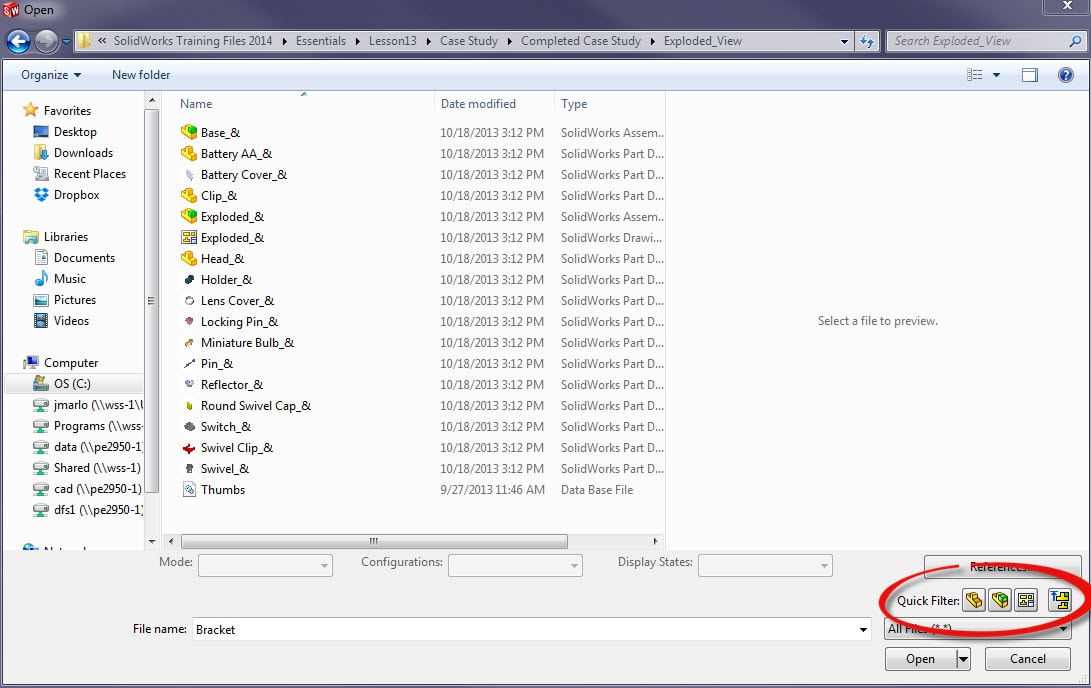The height and width of the screenshot is (688, 1091).
Task: Click the help question mark icon
Action: (x=1066, y=75)
